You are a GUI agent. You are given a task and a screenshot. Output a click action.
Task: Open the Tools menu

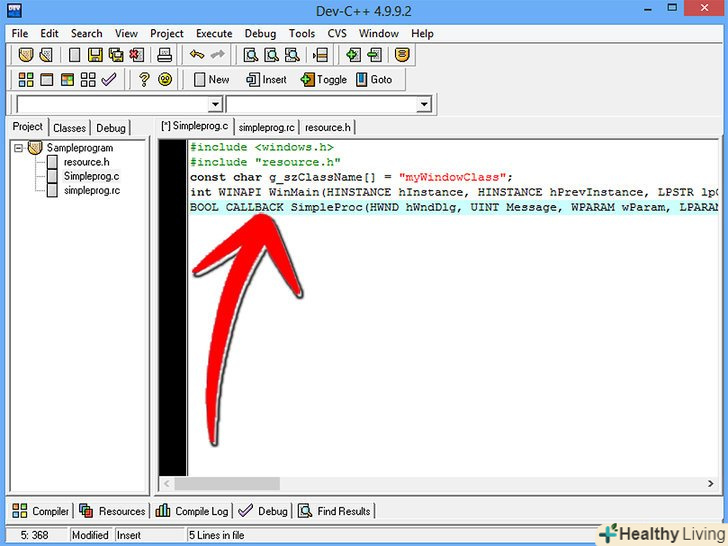pyautogui.click(x=302, y=33)
